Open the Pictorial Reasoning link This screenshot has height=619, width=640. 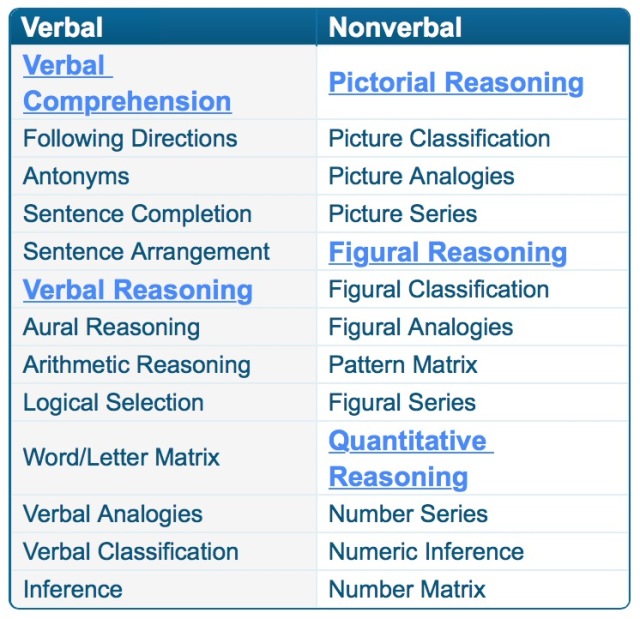(x=456, y=82)
